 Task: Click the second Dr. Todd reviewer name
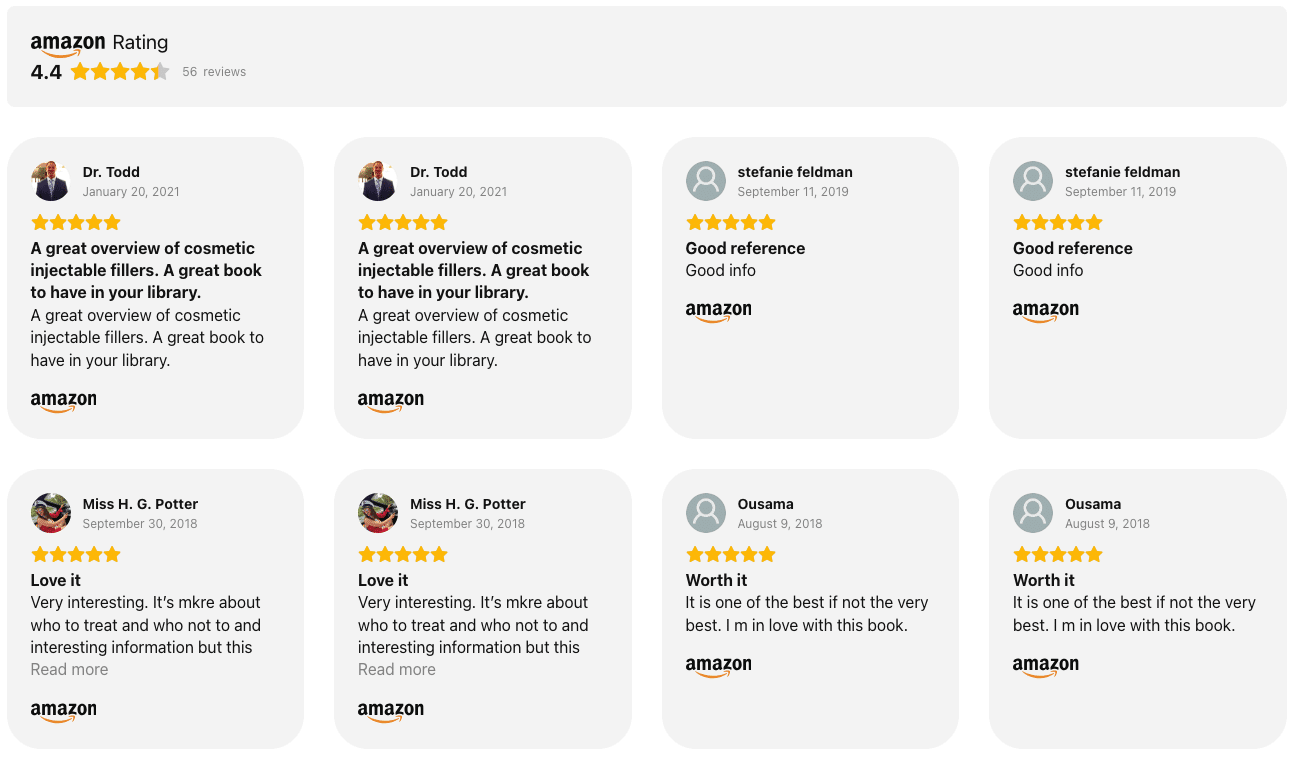[438, 172]
